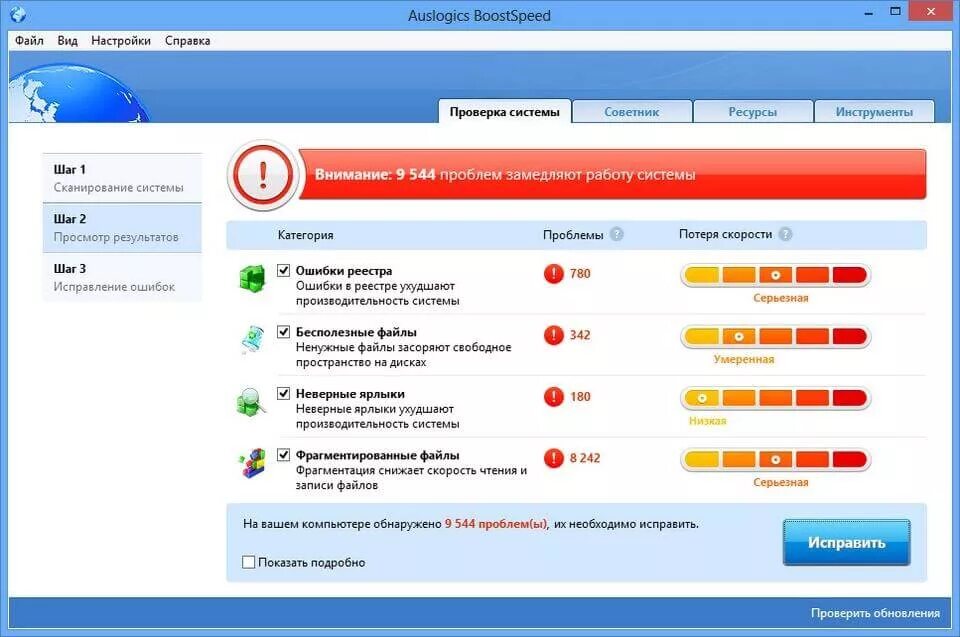Select Шаг 3 Исправление ошибок
The width and height of the screenshot is (960, 637).
pos(122,277)
